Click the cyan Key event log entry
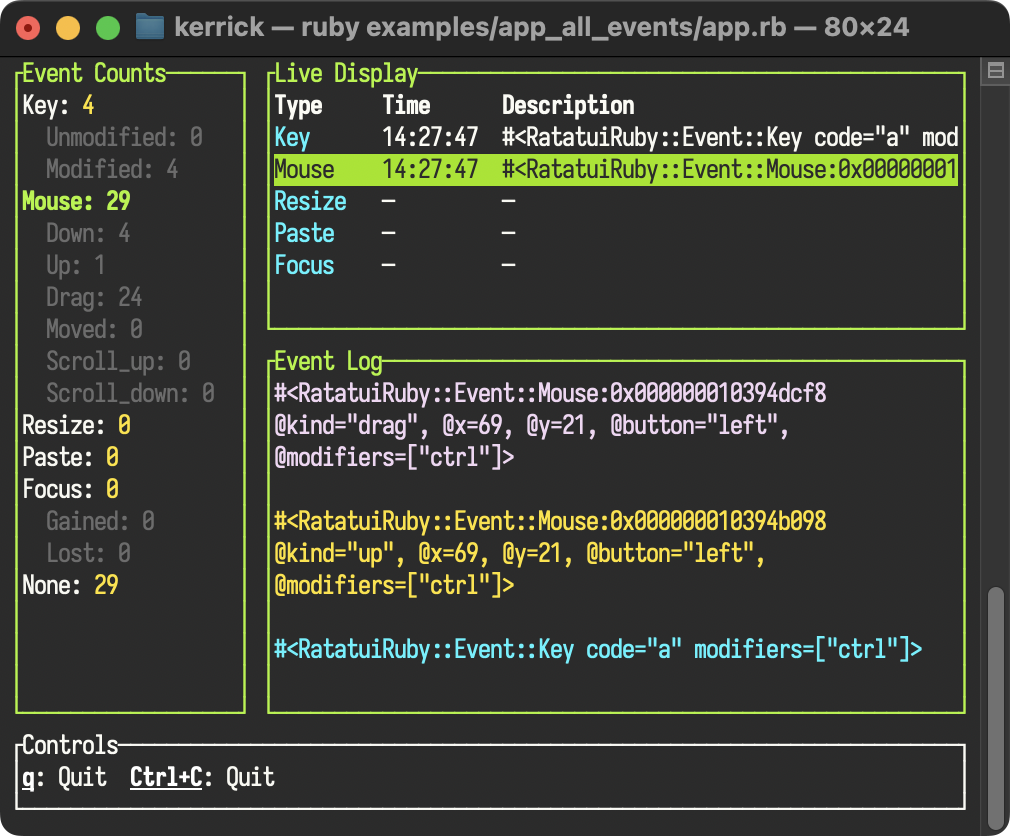The height and width of the screenshot is (836, 1010). [x=598, y=649]
